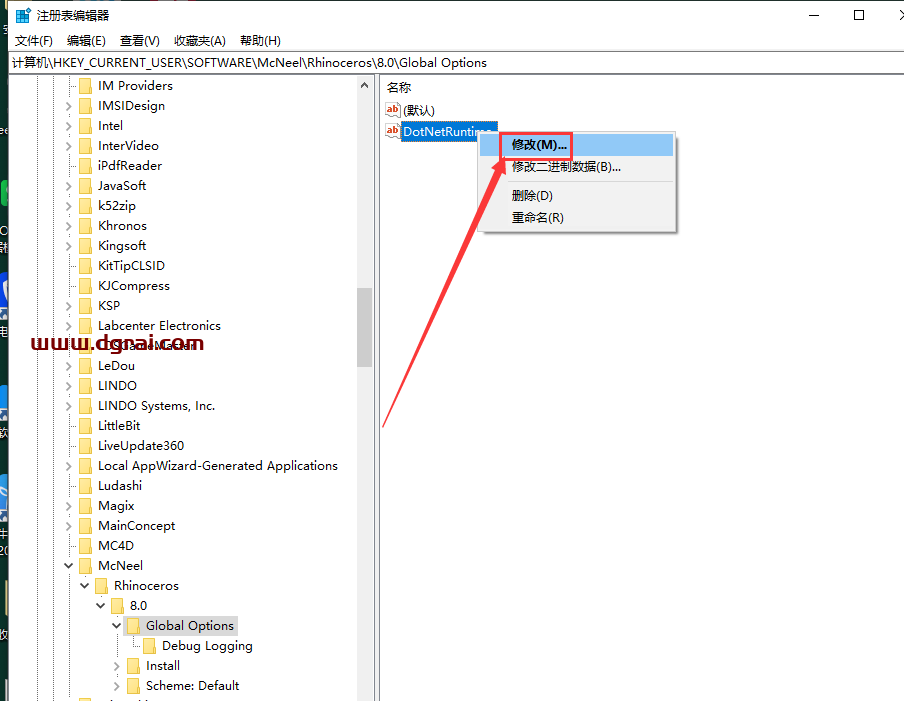Click the tree scrollbar up arrow
The width and height of the screenshot is (904, 701).
coord(364,85)
